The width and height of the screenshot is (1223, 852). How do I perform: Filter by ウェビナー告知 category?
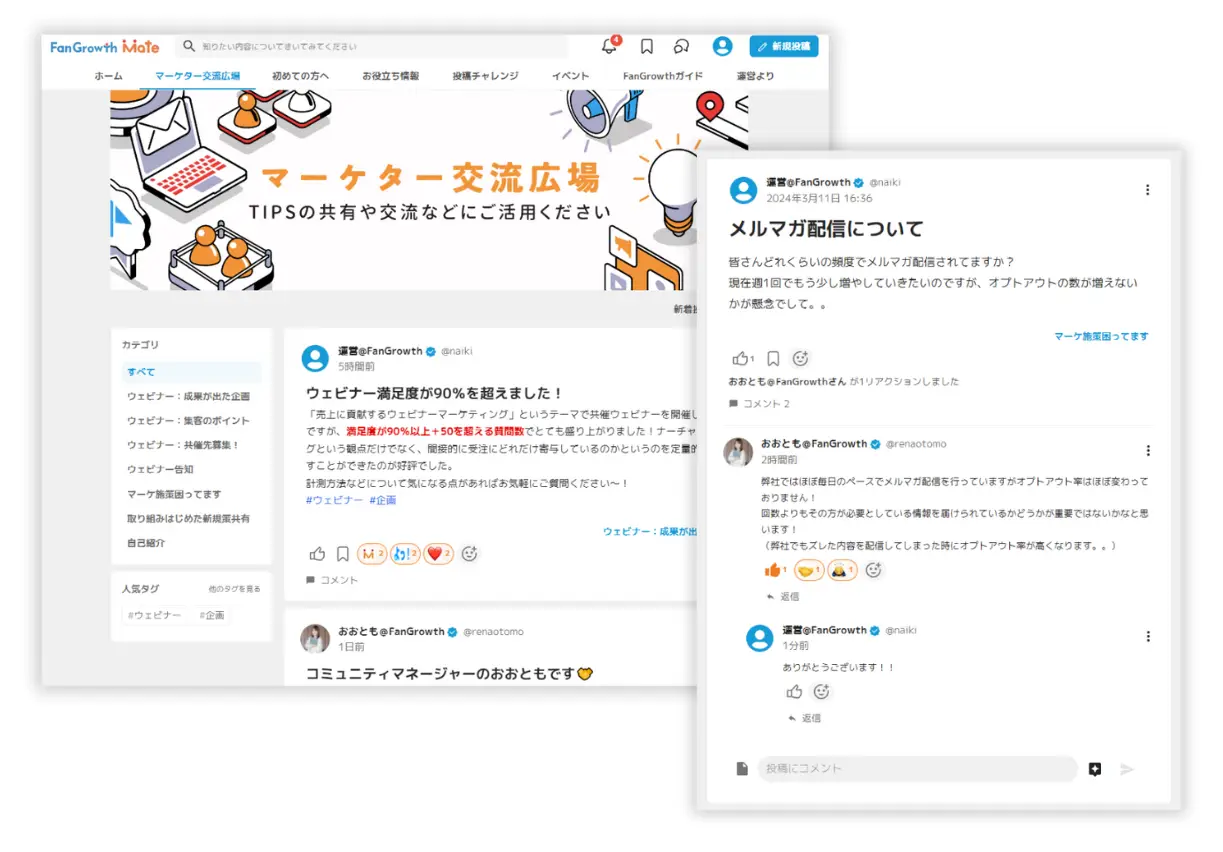pyautogui.click(x=160, y=470)
